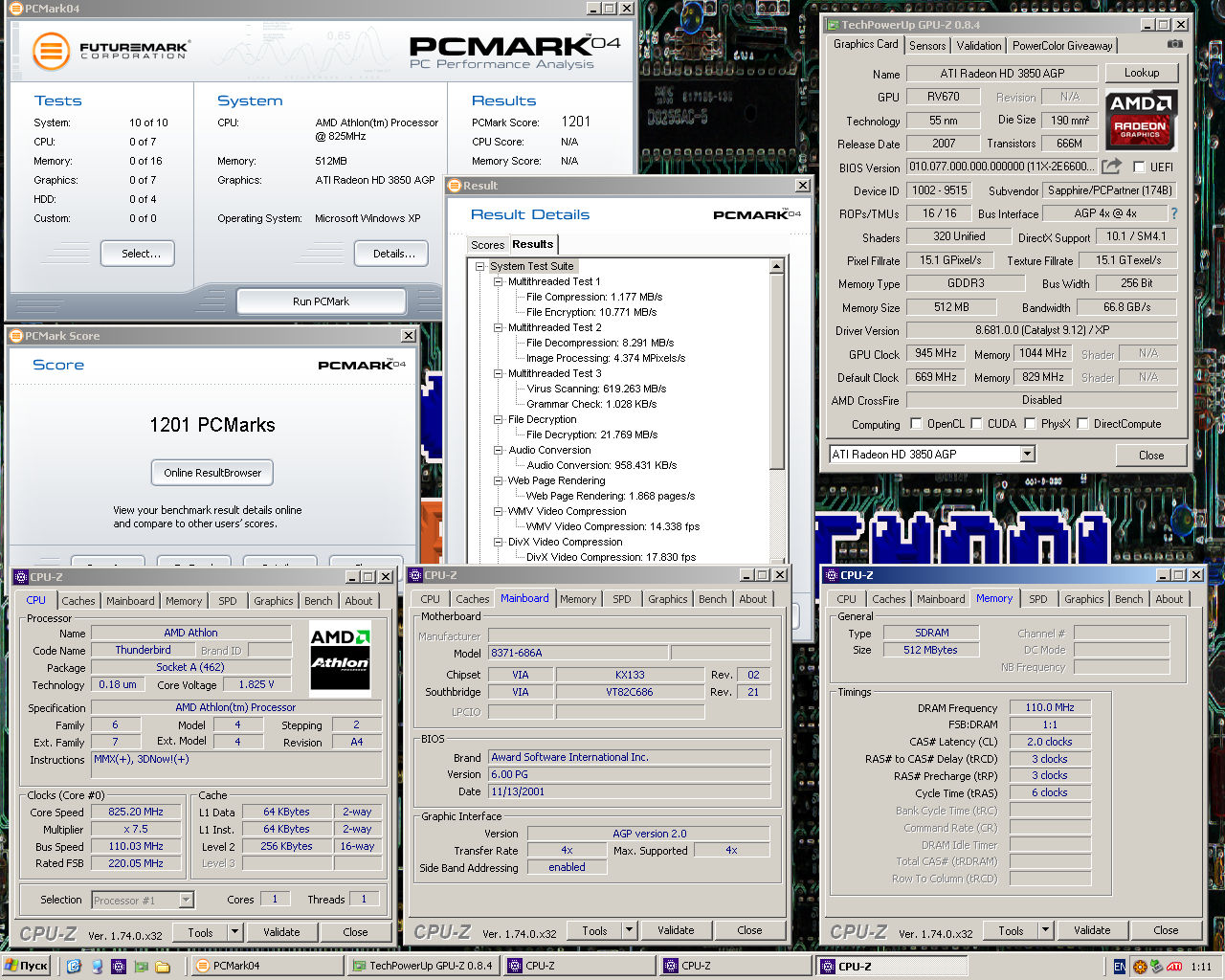
Task: Switch to Scores tab in Result Details
Action: pyautogui.click(x=488, y=245)
